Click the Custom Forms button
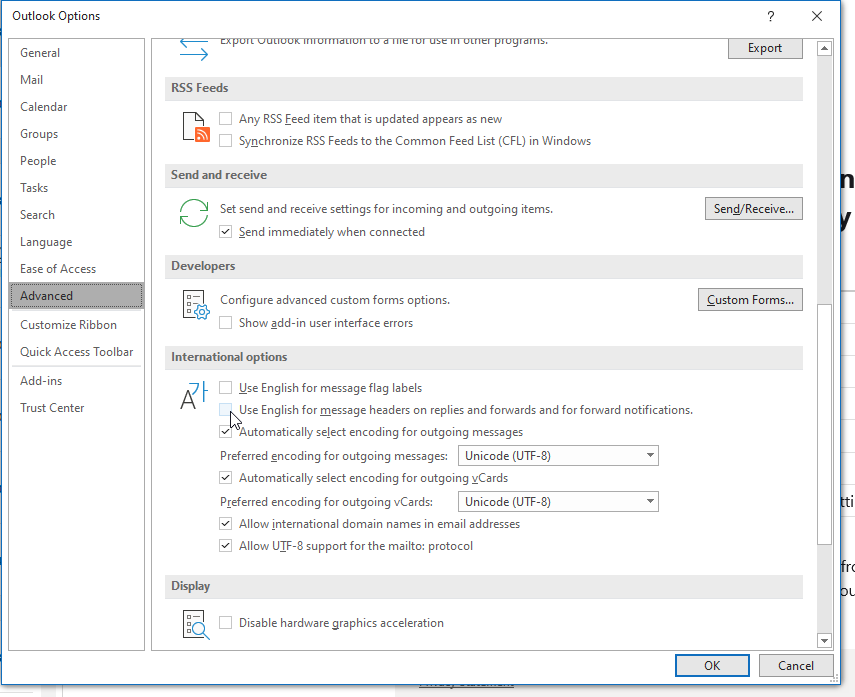855x697 pixels. click(x=750, y=299)
